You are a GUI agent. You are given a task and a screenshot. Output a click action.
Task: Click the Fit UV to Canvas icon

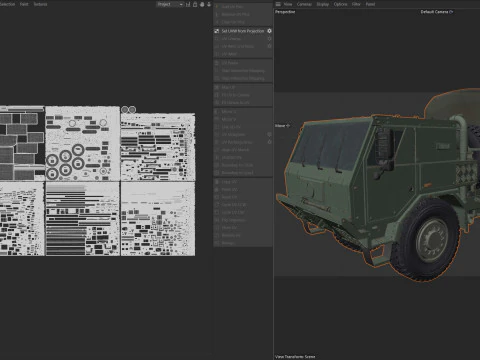pyautogui.click(x=216, y=95)
